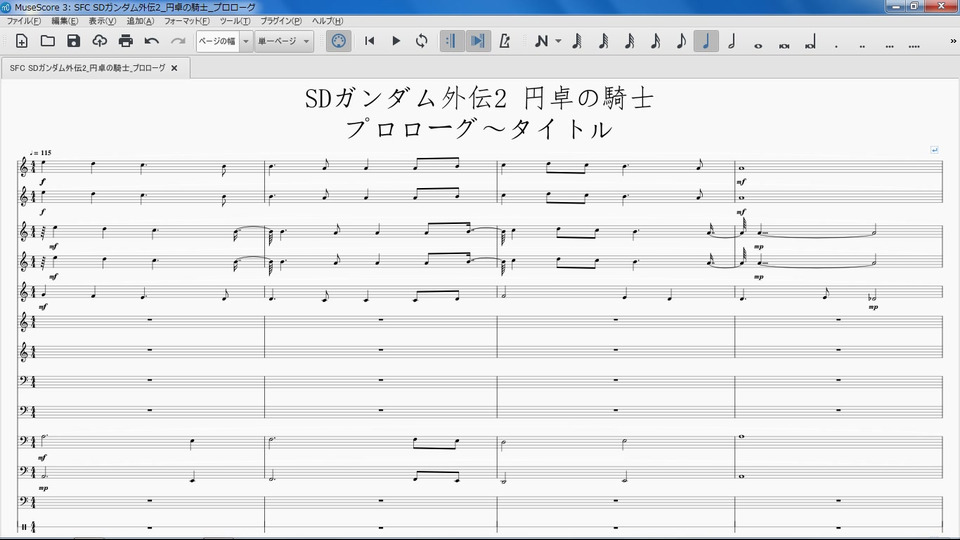Toggle the metronome

tap(504, 41)
